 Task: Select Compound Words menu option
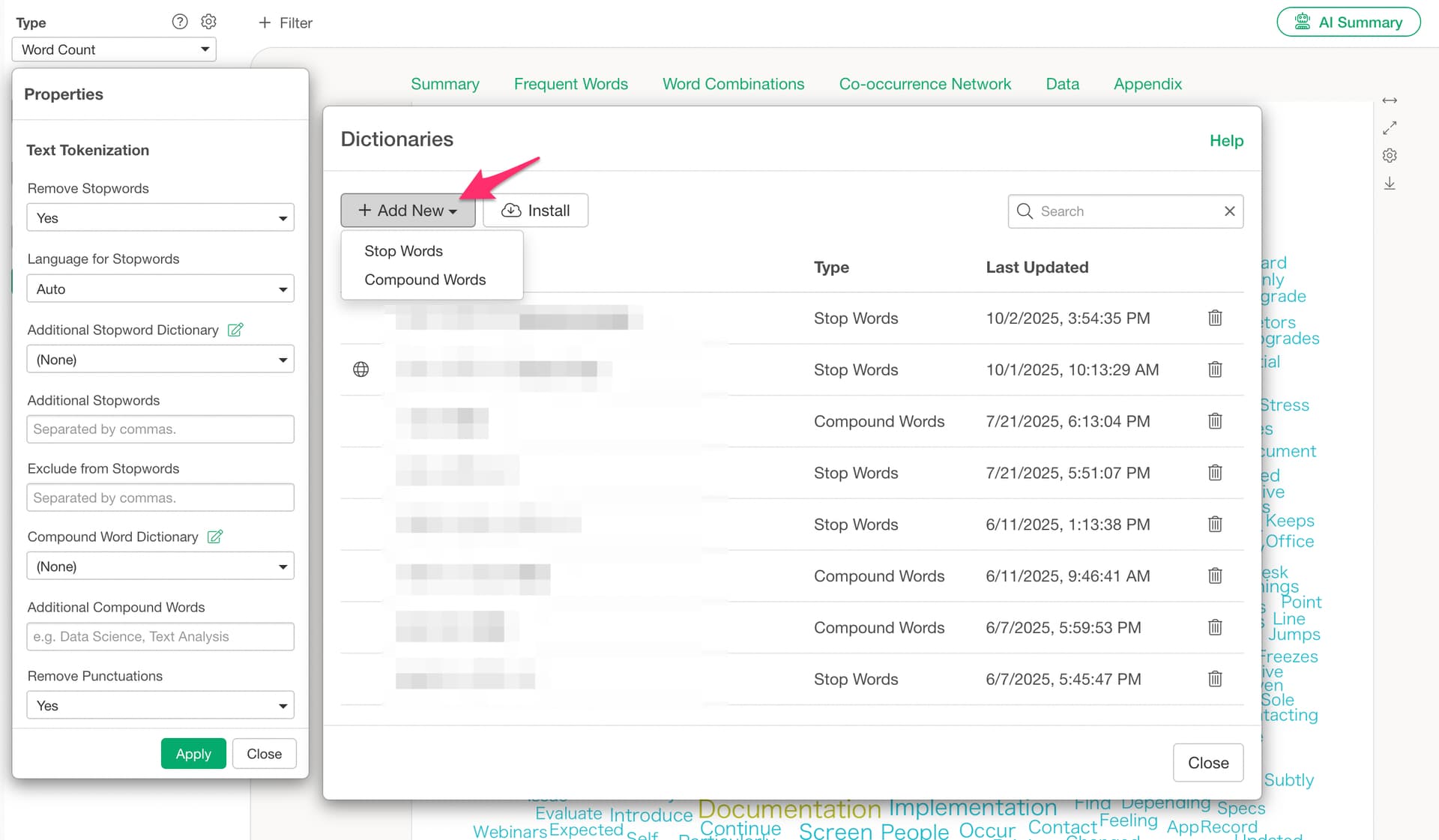coord(425,280)
